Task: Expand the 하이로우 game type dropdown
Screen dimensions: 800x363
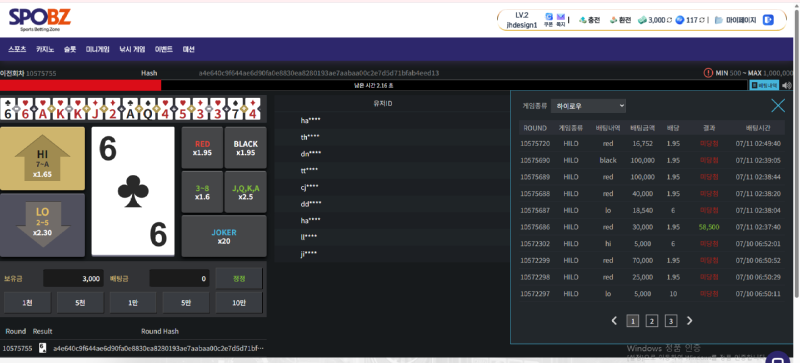Action: tap(588, 106)
